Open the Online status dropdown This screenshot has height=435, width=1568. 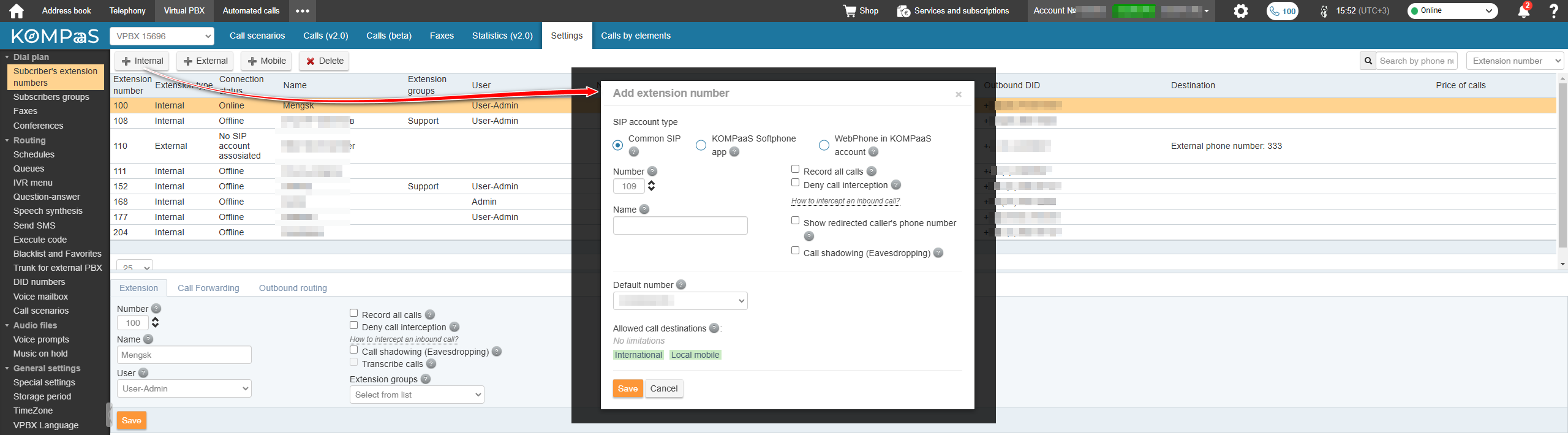click(x=1452, y=11)
